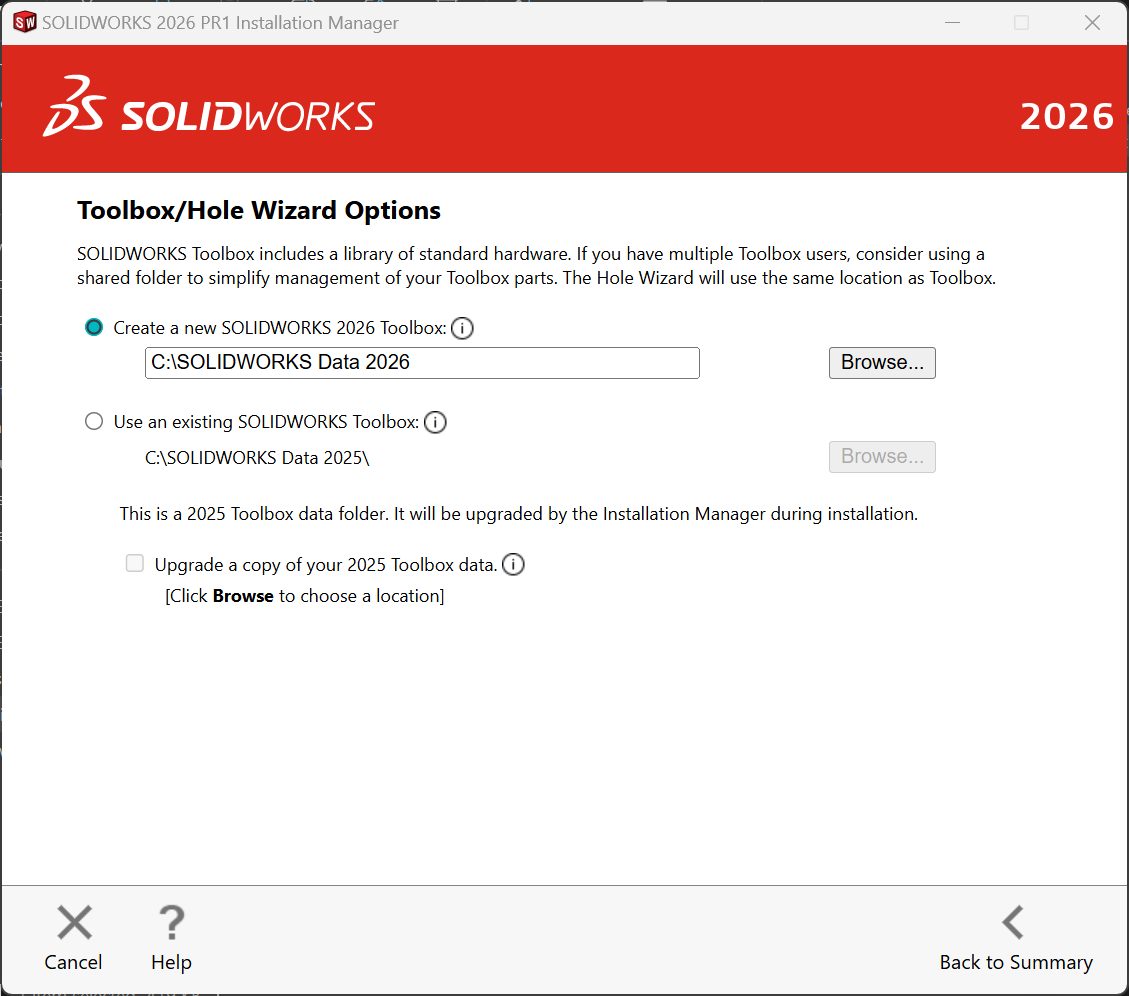The image size is (1129, 996).
Task: Click the '2025 Toolbox data folder' upgrade notice
Action: click(x=518, y=514)
